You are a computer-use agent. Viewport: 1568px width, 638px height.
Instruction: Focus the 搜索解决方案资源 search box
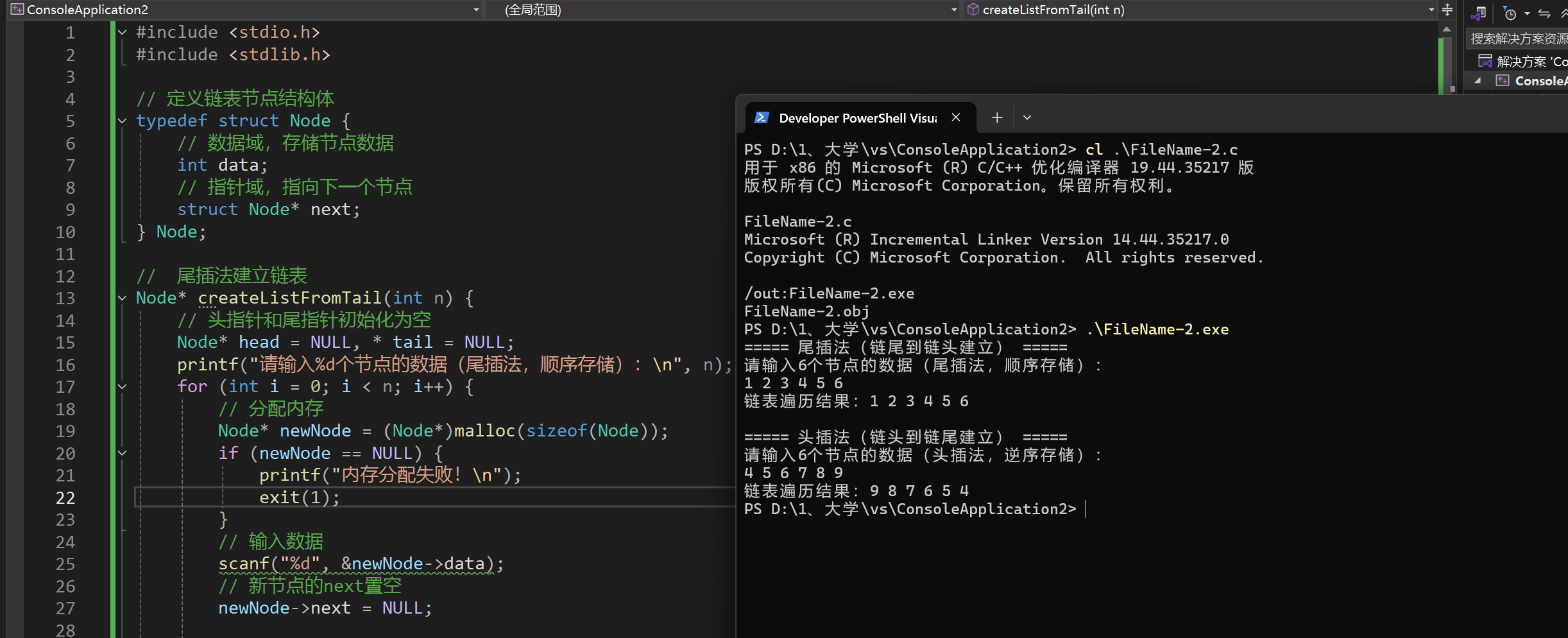pyautogui.click(x=1518, y=39)
